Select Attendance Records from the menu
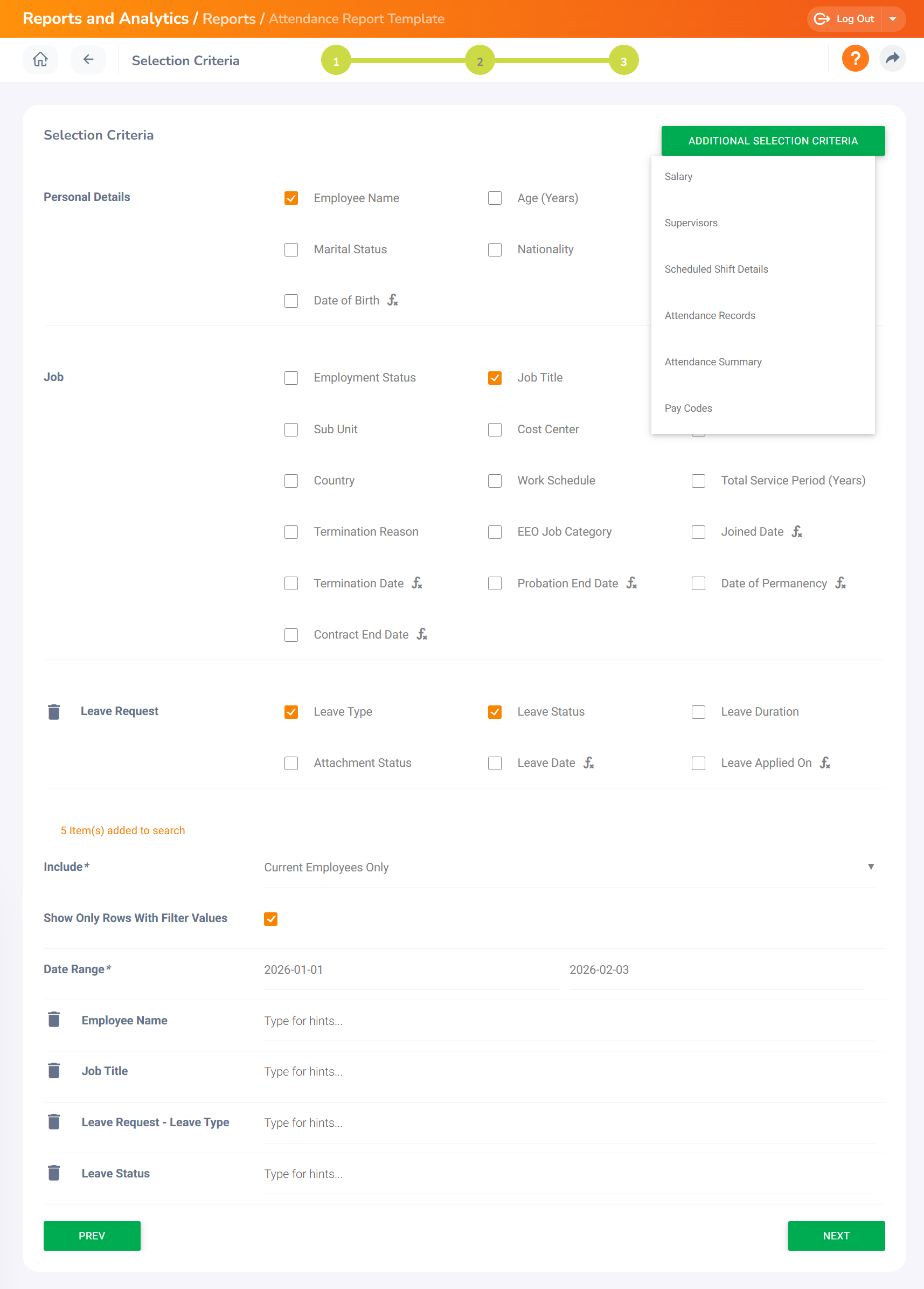The width and height of the screenshot is (924, 1289). pos(710,315)
